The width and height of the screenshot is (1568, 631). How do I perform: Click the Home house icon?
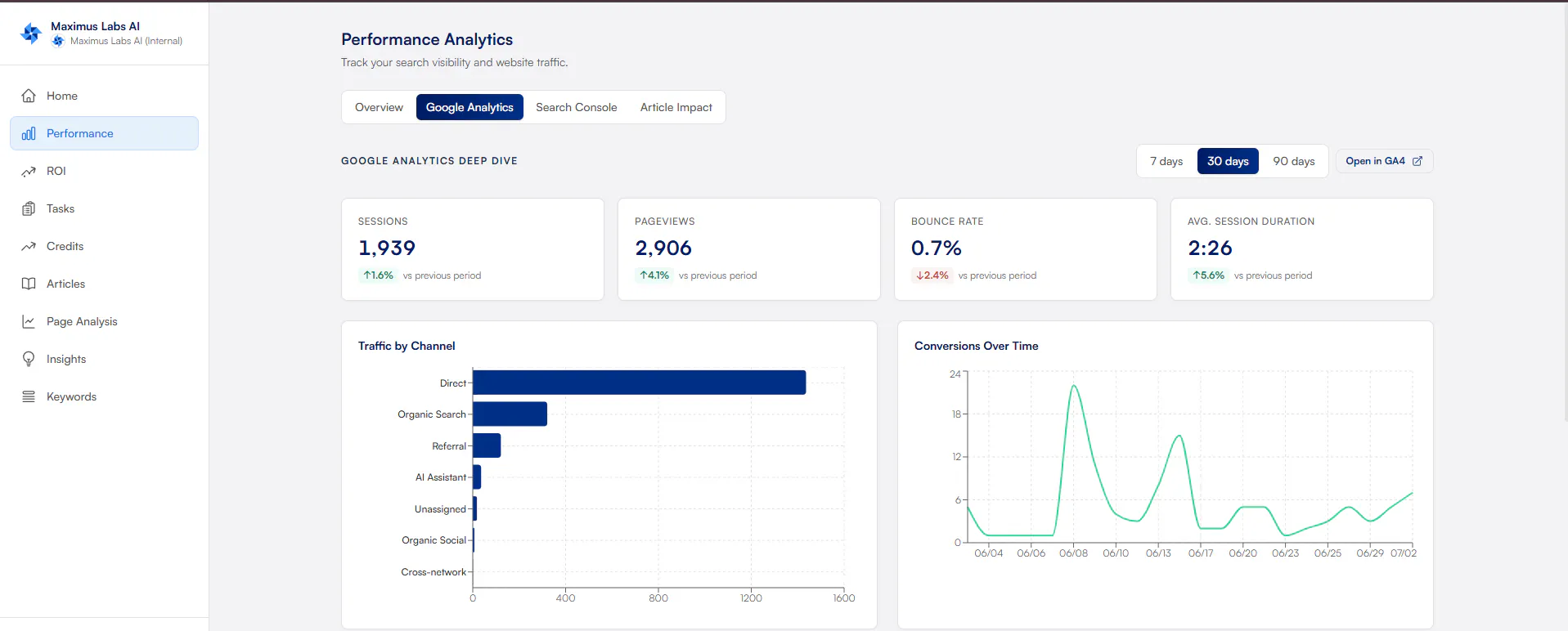pyautogui.click(x=29, y=96)
